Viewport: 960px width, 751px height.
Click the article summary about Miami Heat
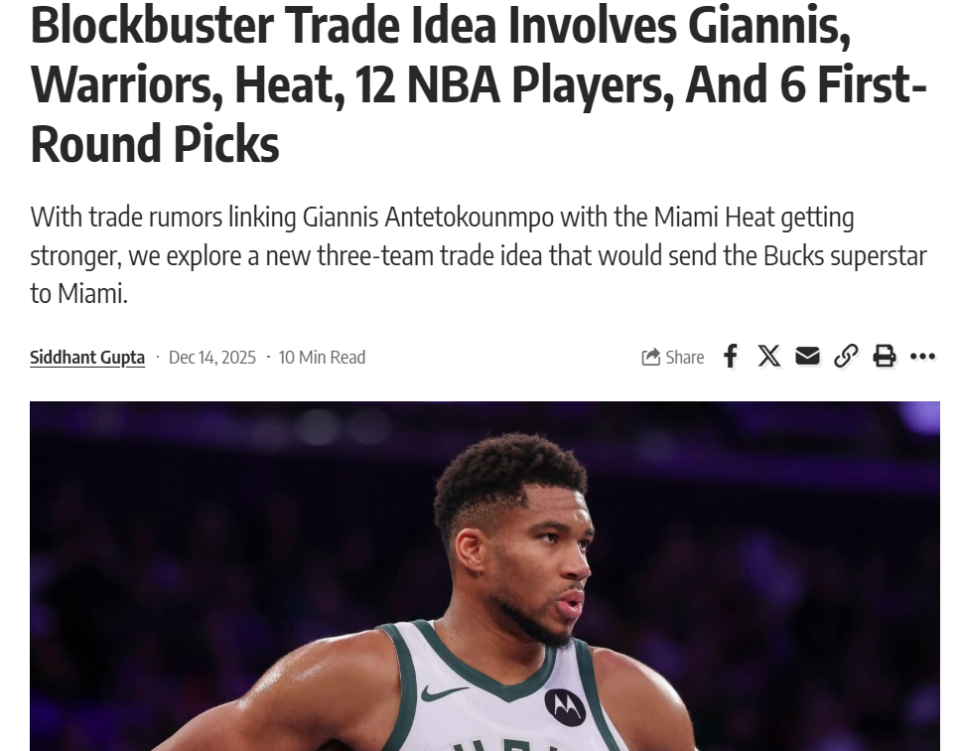[478, 256]
